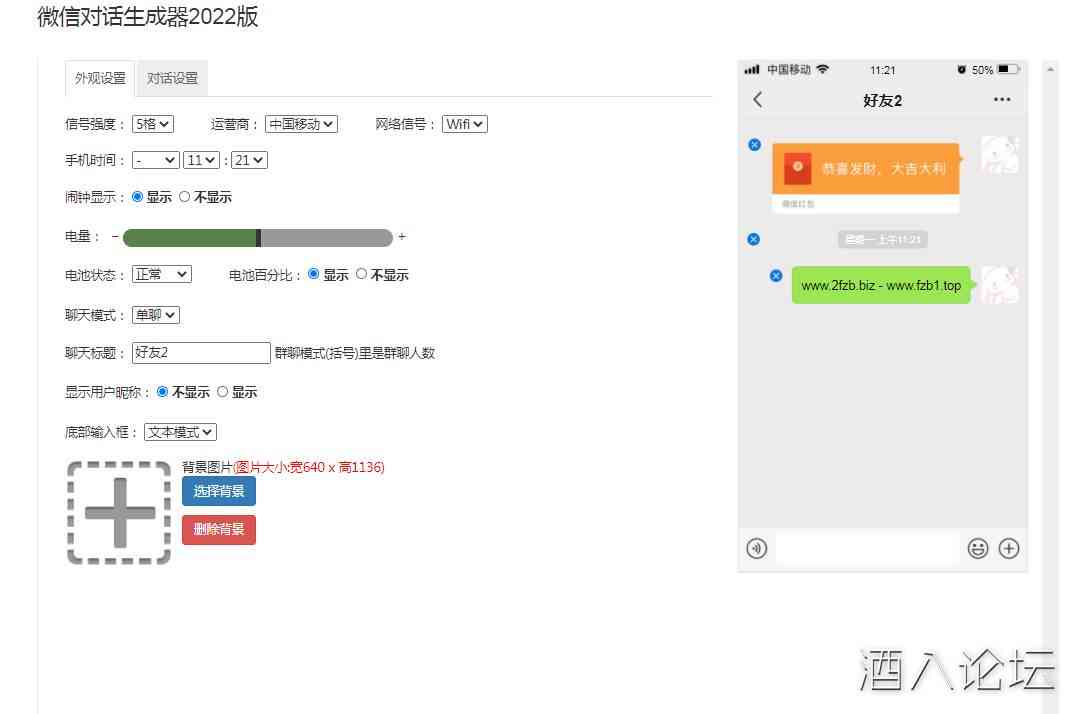This screenshot has height=714, width=1087.
Task: Click the 选择背景 button
Action: tap(219, 491)
